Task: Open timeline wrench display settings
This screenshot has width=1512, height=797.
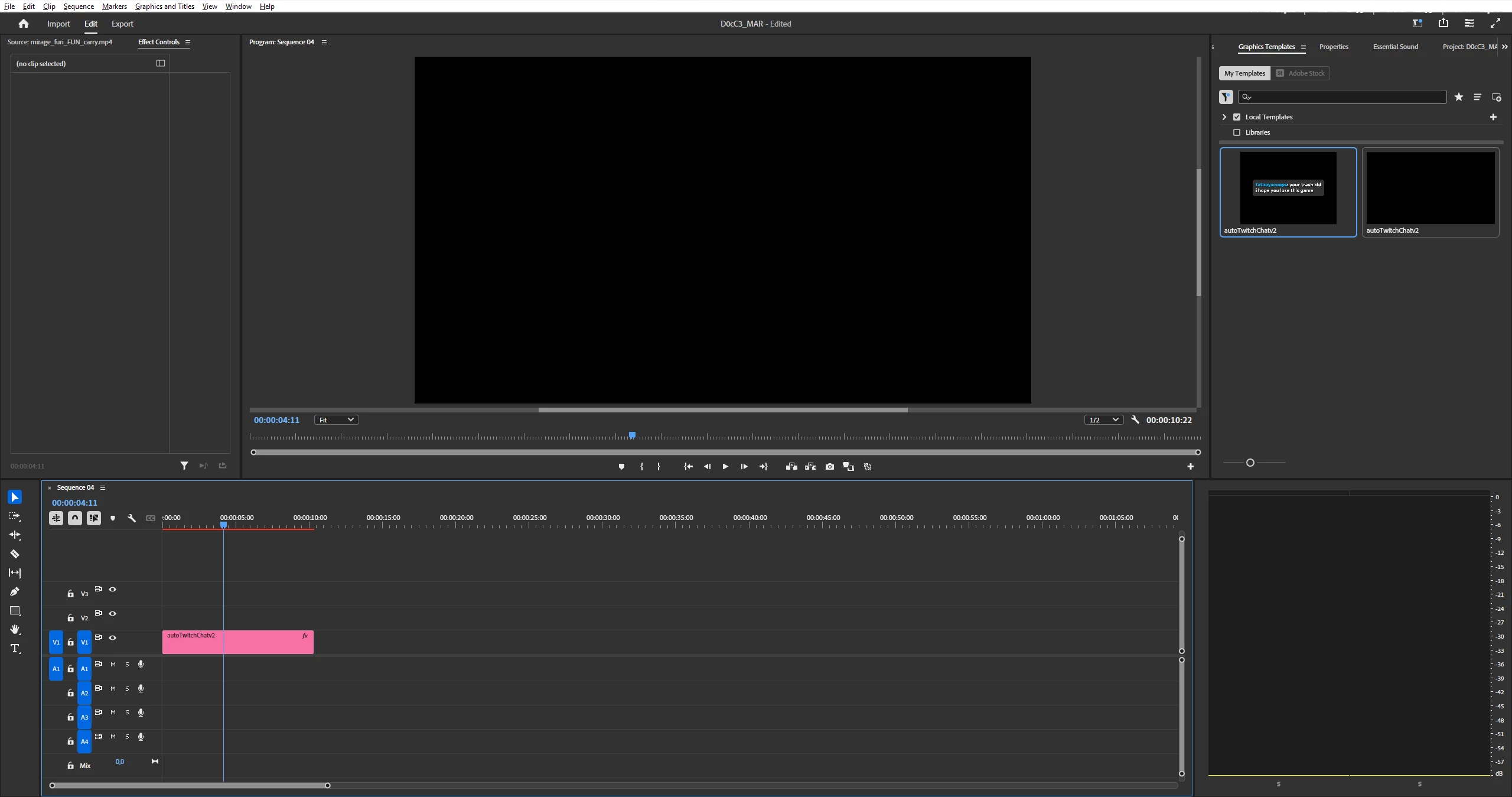Action: tap(132, 518)
